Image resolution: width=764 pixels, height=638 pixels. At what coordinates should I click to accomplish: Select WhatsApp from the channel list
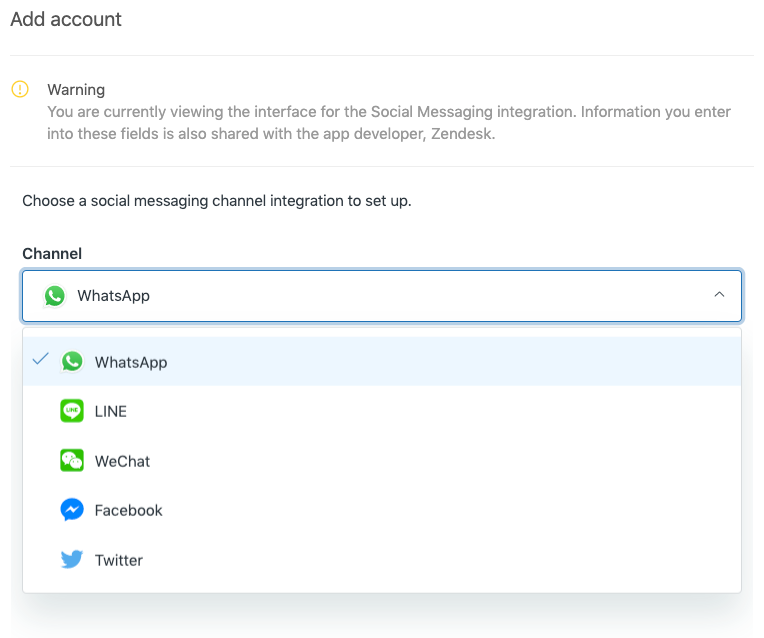coord(131,362)
